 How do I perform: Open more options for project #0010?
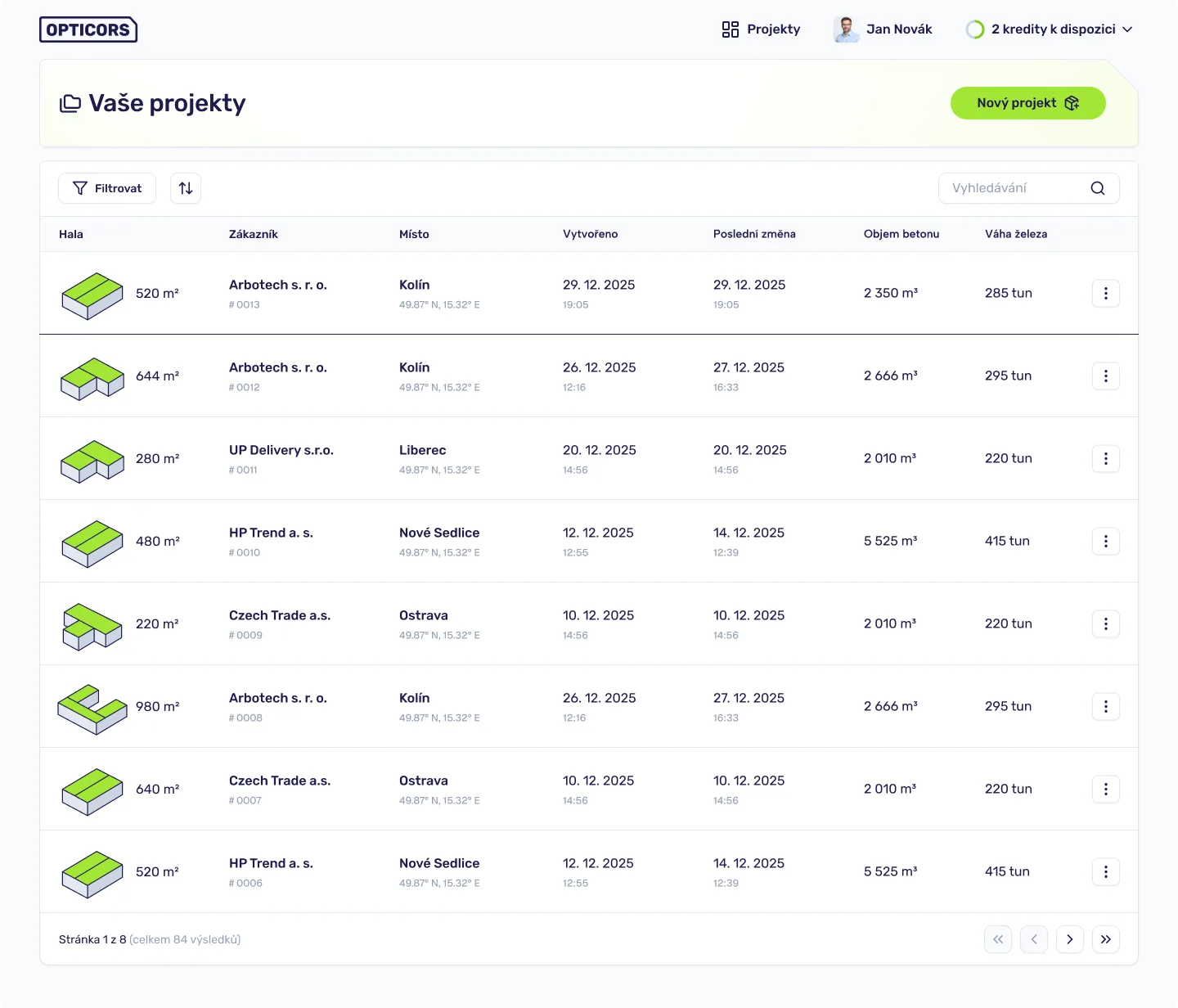tap(1106, 541)
